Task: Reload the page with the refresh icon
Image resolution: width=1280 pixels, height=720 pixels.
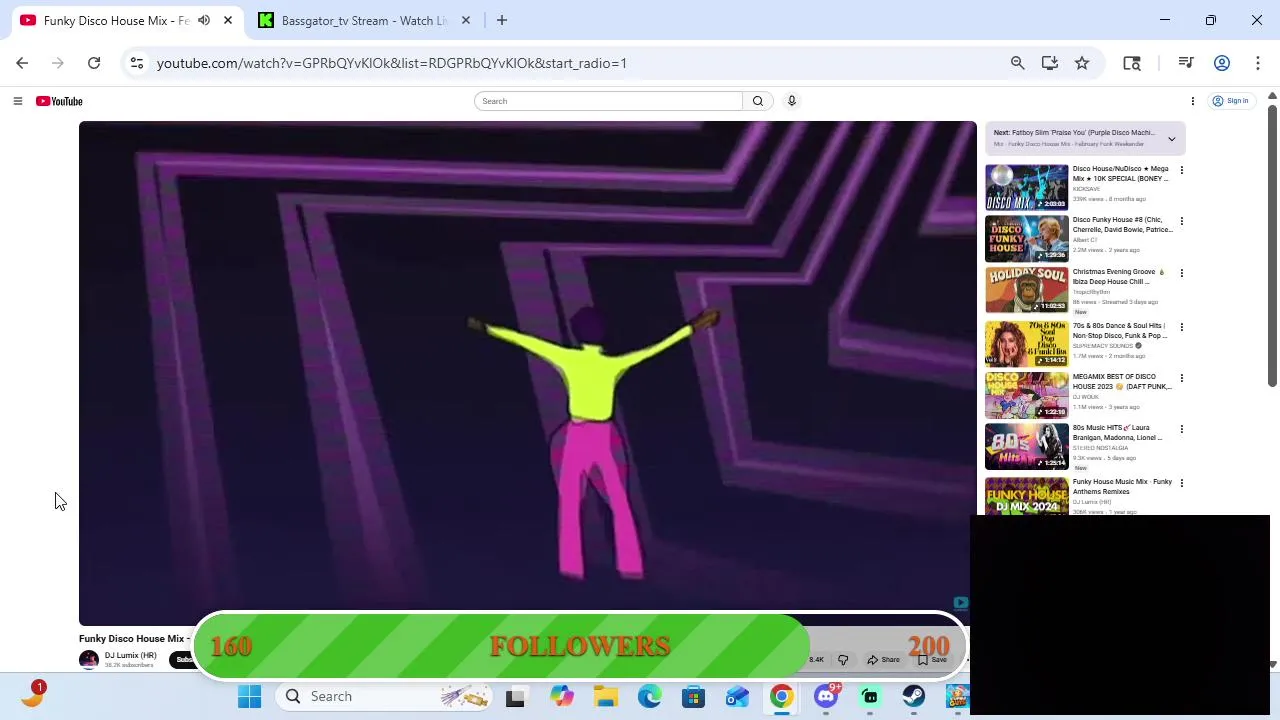Action: pyautogui.click(x=94, y=63)
